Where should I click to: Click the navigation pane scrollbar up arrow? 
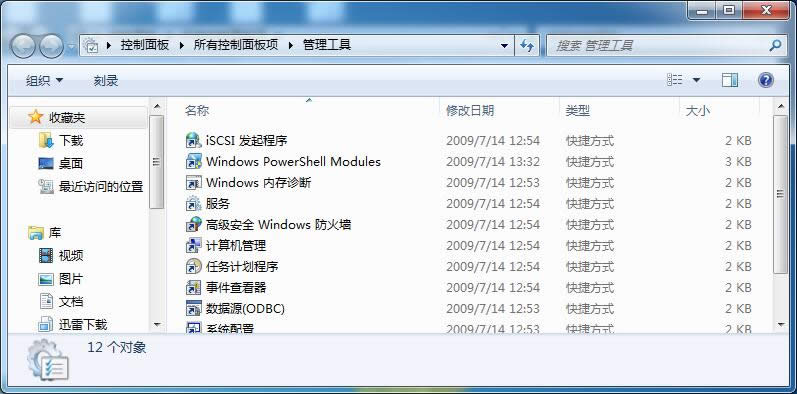pos(157,106)
